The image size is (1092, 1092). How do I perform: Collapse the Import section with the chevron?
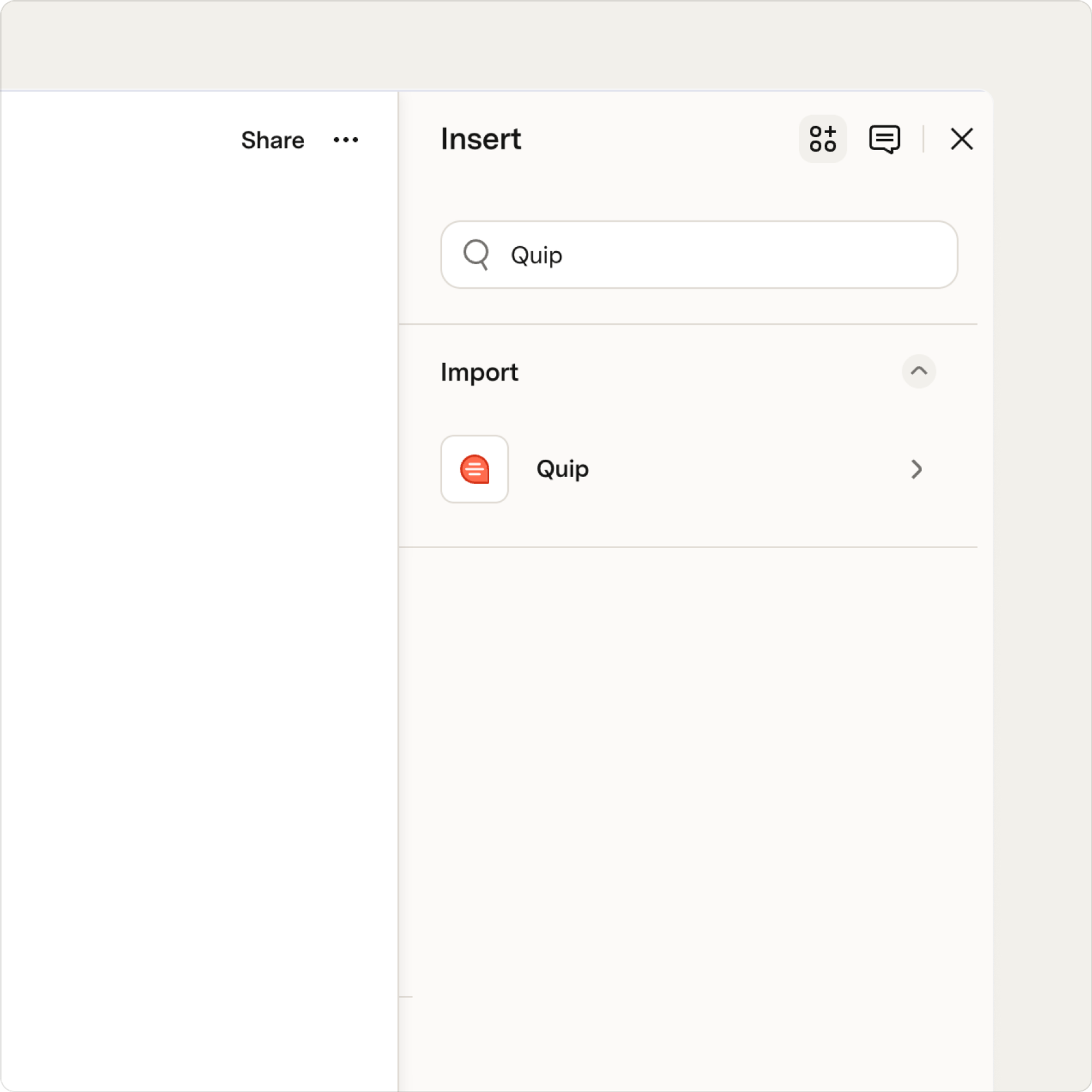[919, 371]
